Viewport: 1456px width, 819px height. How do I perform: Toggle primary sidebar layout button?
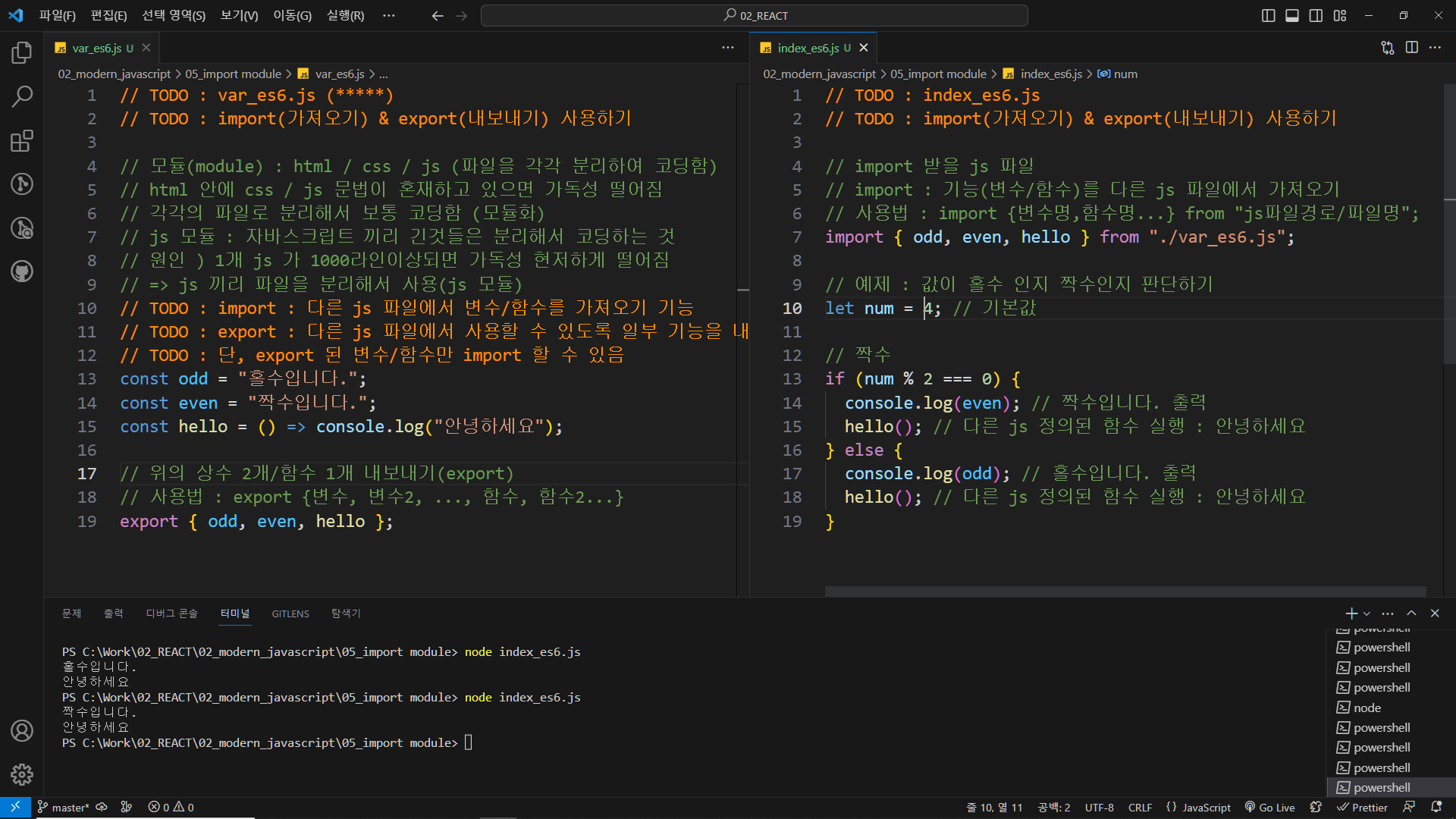[x=1268, y=15]
